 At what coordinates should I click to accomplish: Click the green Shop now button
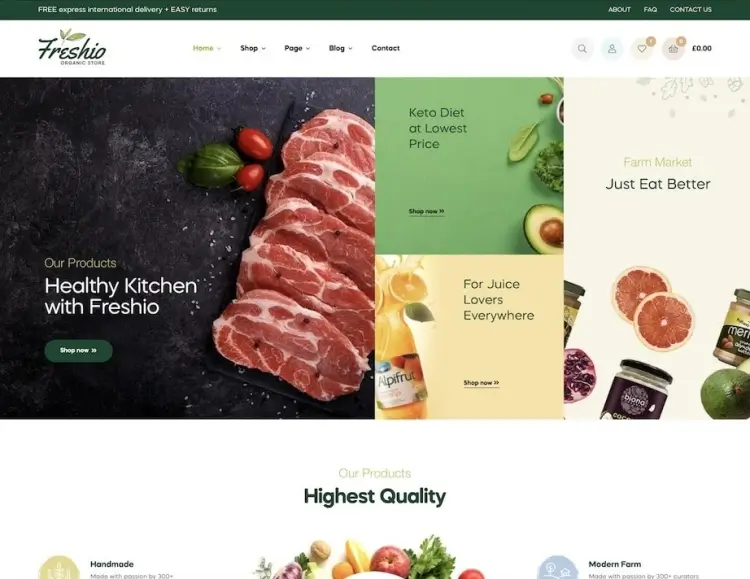[x=78, y=351]
